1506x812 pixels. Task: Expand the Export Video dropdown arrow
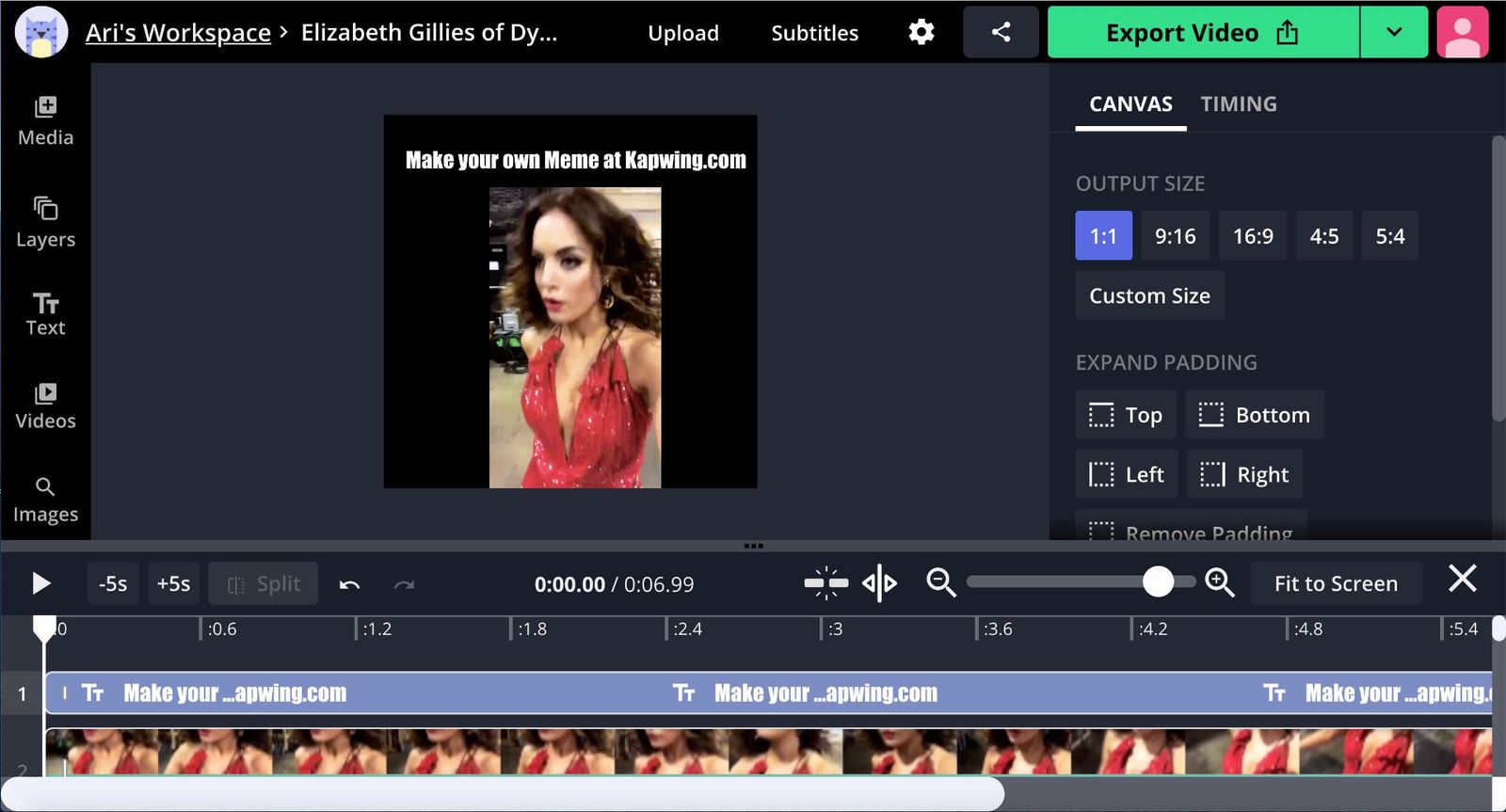coord(1394,32)
